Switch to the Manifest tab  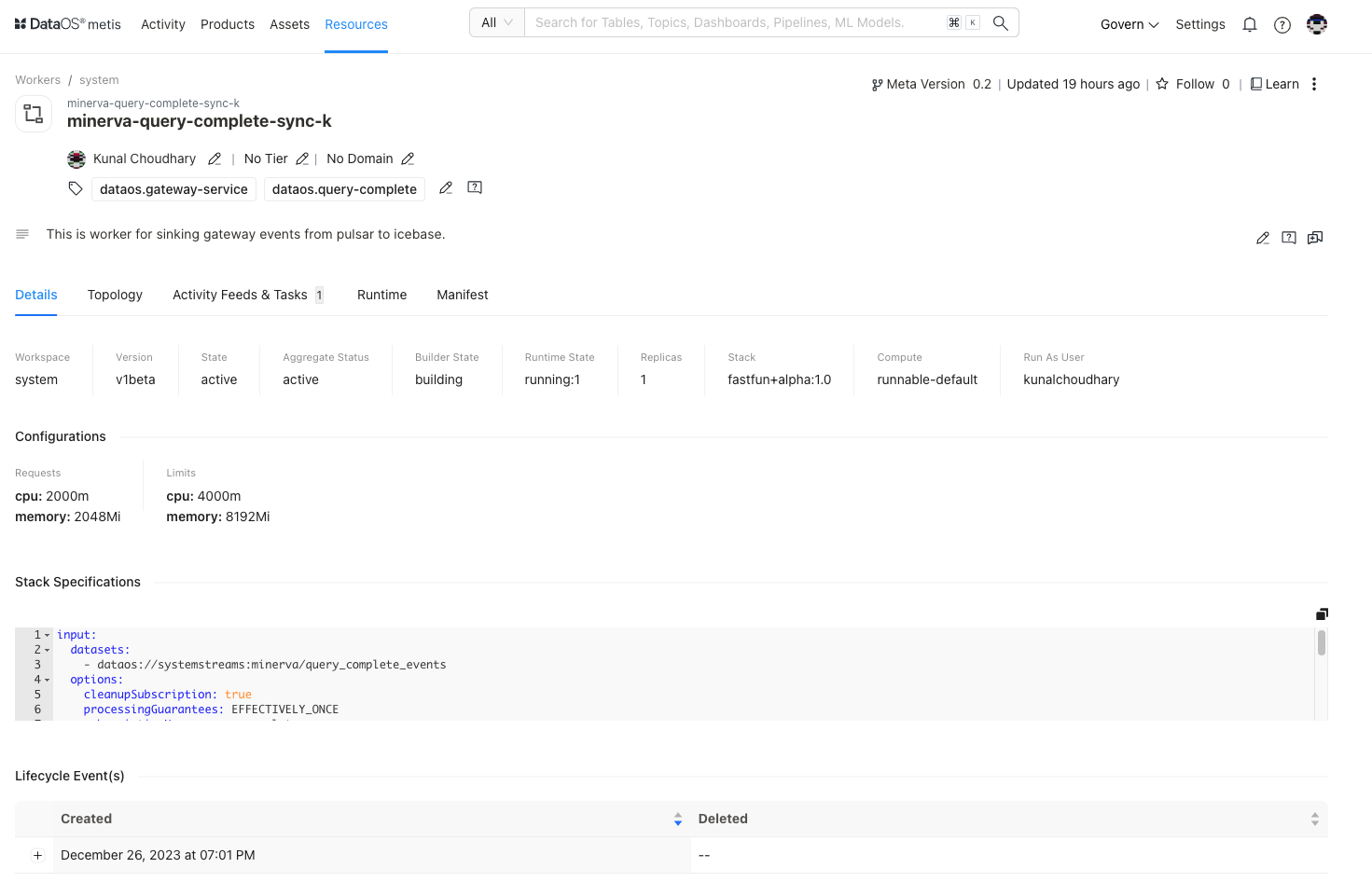(x=463, y=295)
